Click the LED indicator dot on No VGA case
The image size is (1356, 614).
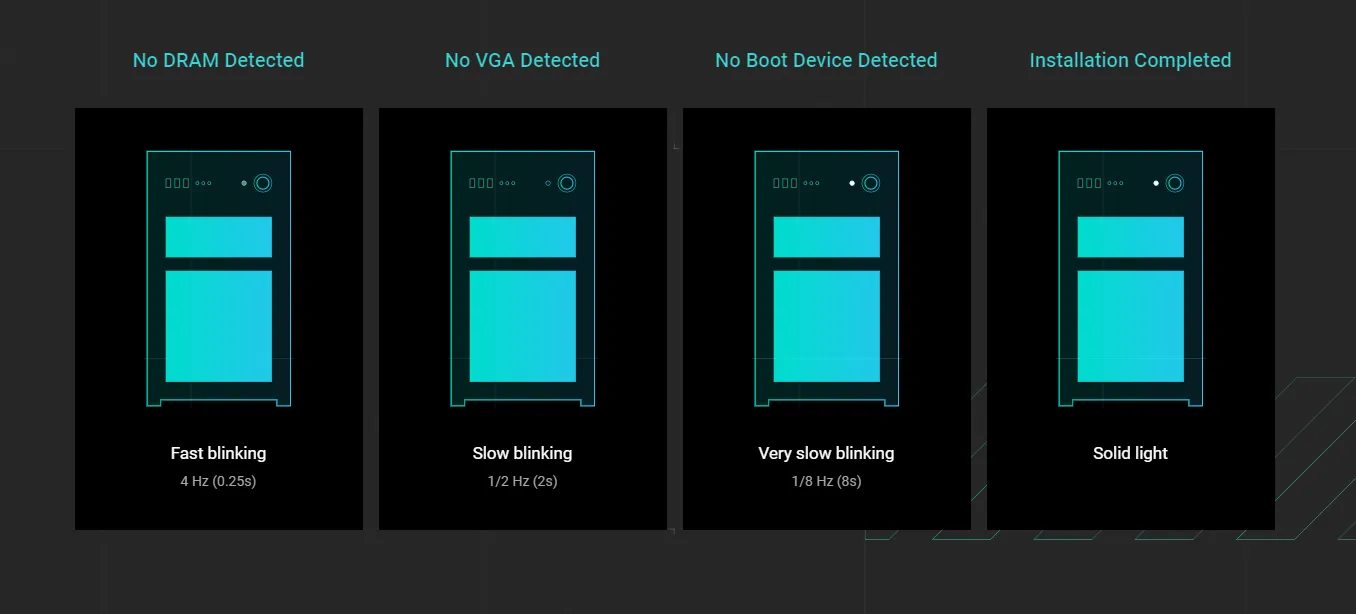[x=548, y=183]
